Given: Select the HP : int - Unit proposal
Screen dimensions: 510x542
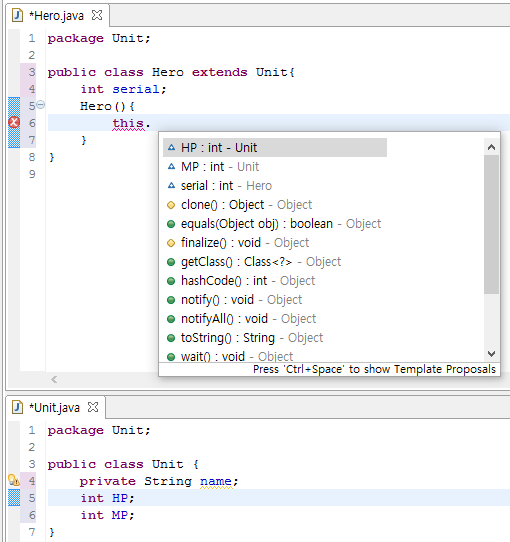Looking at the screenshot, I should pyautogui.click(x=275, y=148).
